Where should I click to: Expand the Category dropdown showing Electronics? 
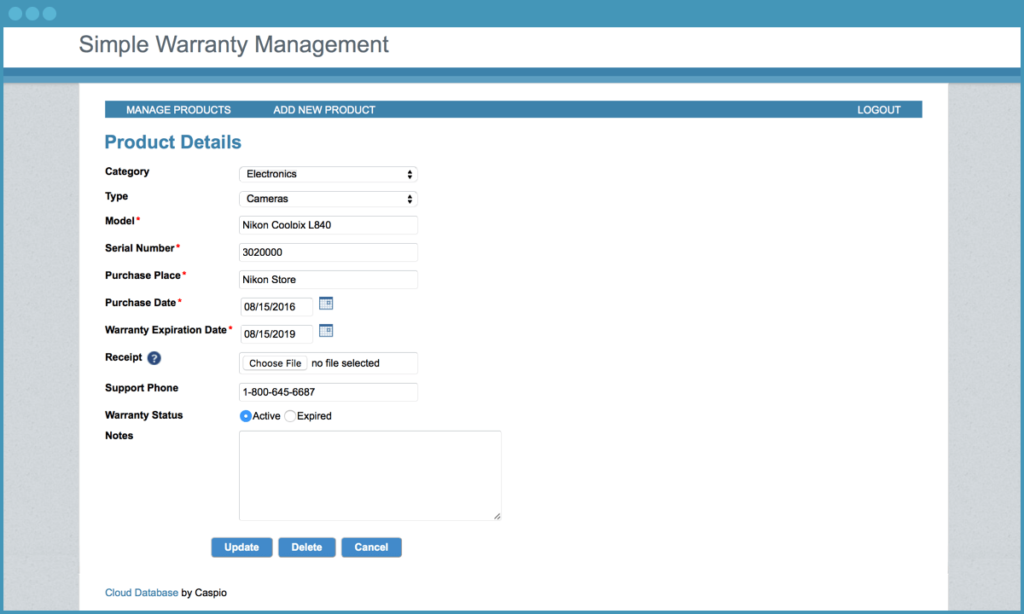328,174
